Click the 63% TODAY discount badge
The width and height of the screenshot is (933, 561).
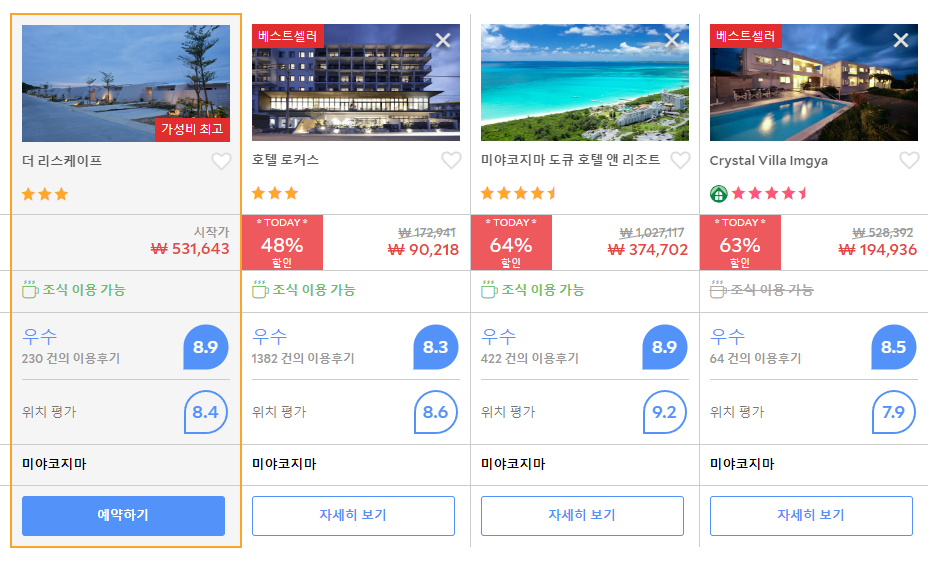click(x=740, y=243)
